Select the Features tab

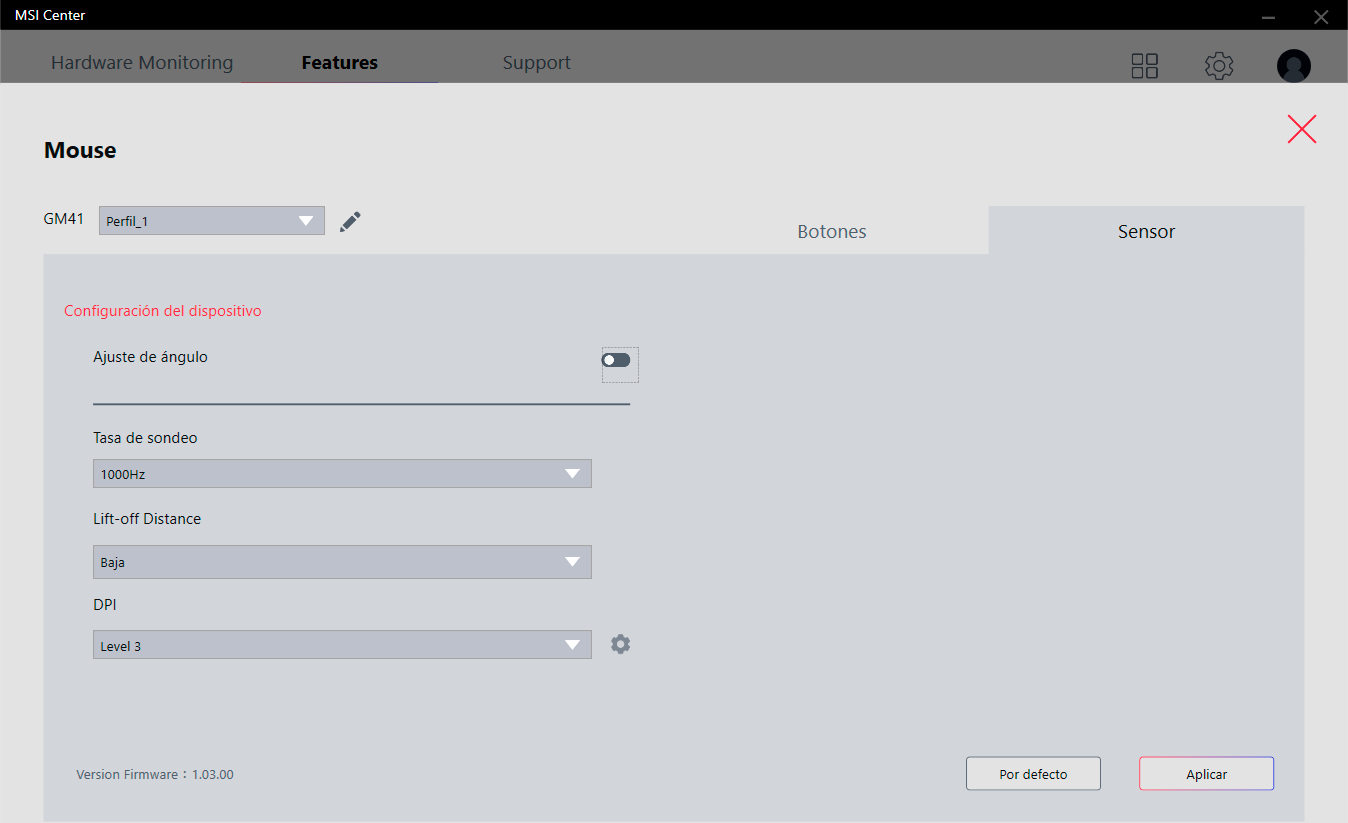(339, 63)
